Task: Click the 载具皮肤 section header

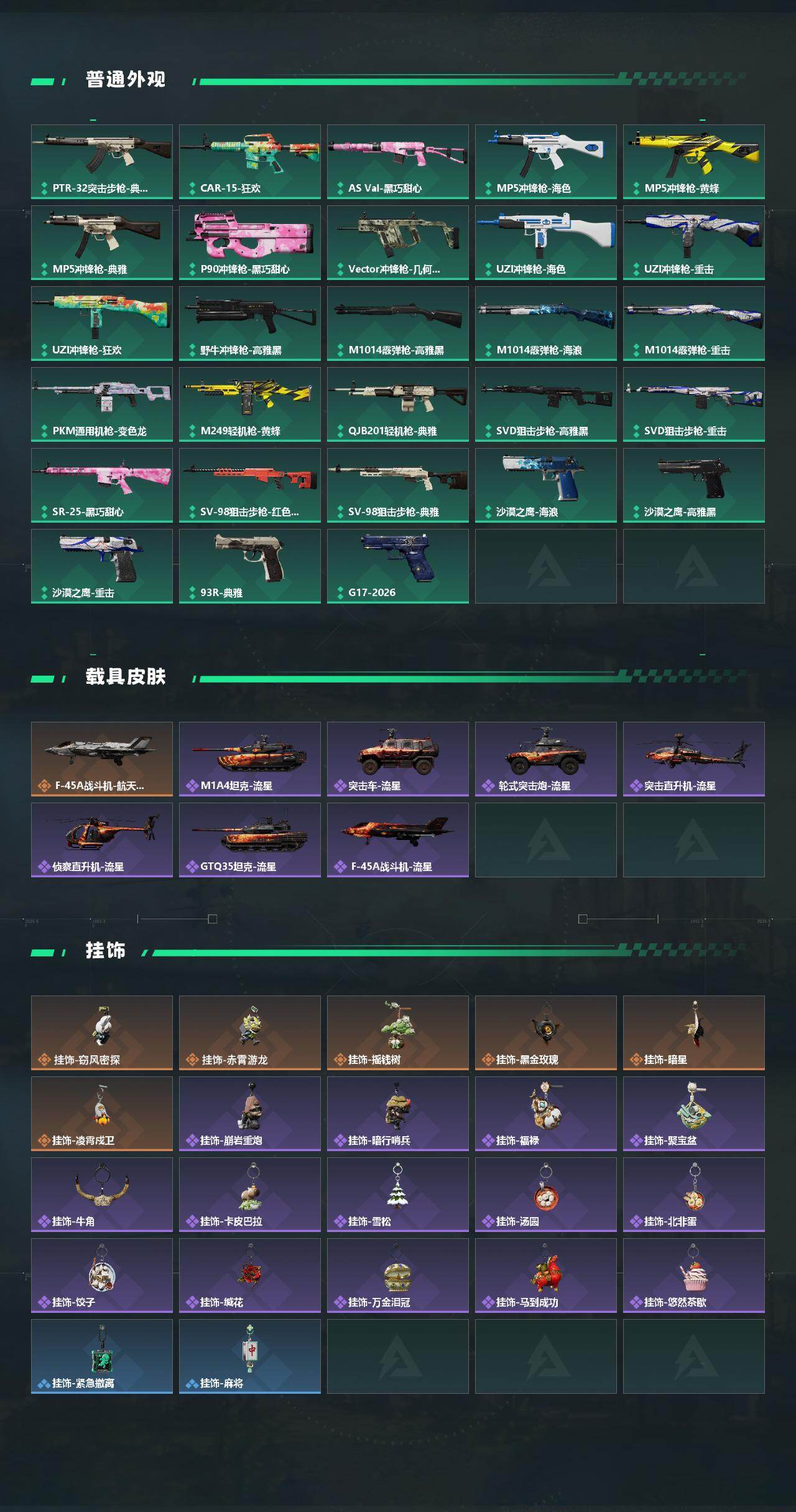Action: (126, 677)
